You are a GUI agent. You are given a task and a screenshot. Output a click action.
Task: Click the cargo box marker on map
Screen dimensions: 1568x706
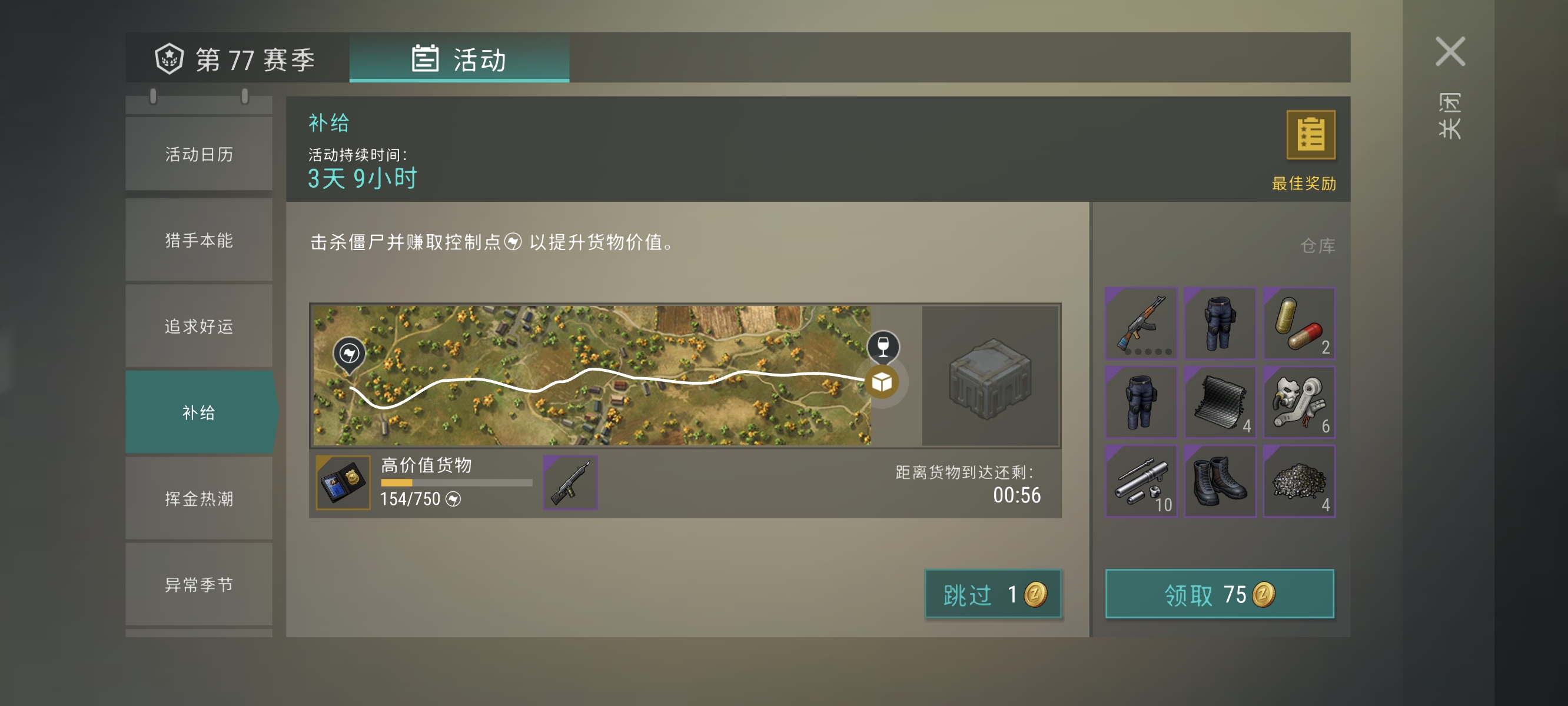(881, 382)
